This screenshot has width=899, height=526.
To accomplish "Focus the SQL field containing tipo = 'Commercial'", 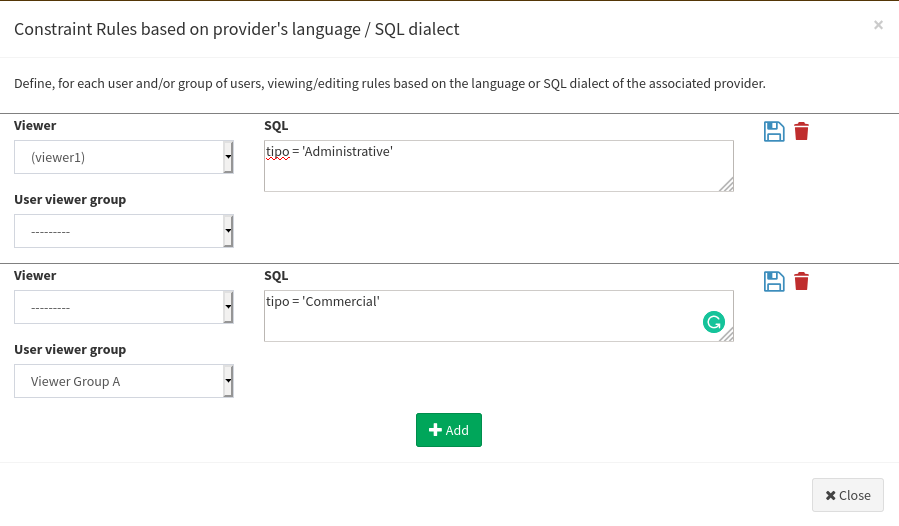I will tap(499, 316).
